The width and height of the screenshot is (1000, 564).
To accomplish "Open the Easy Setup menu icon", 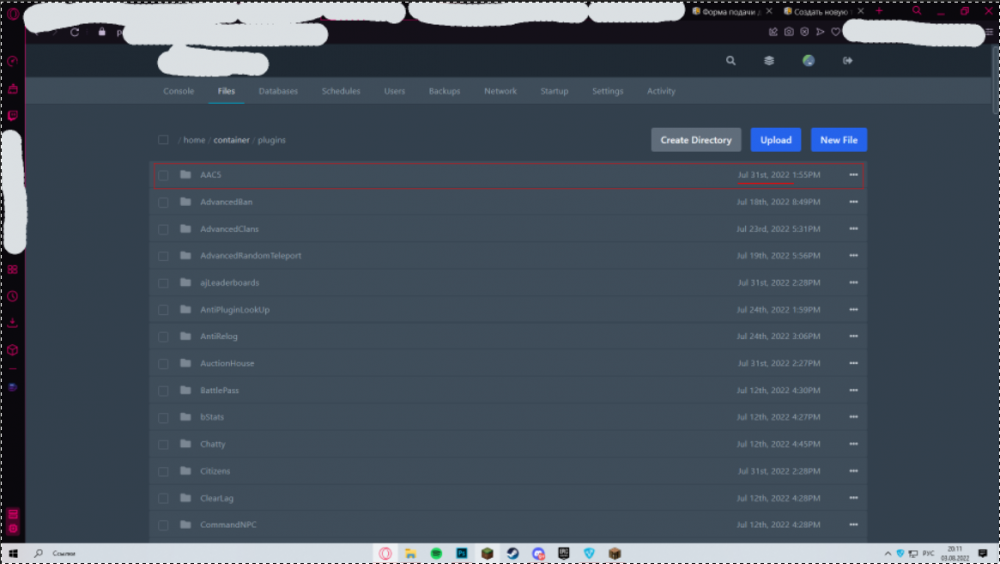I will tap(990, 32).
